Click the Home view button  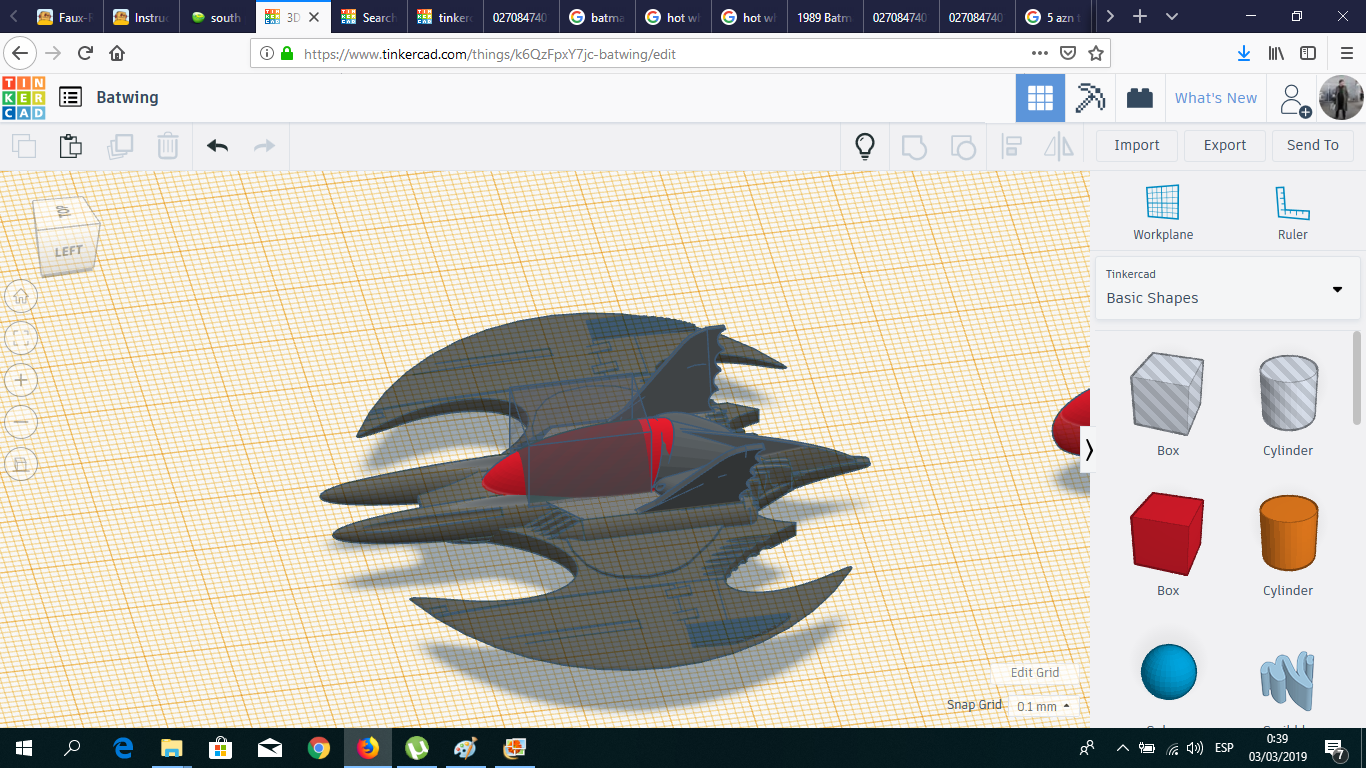[22, 296]
